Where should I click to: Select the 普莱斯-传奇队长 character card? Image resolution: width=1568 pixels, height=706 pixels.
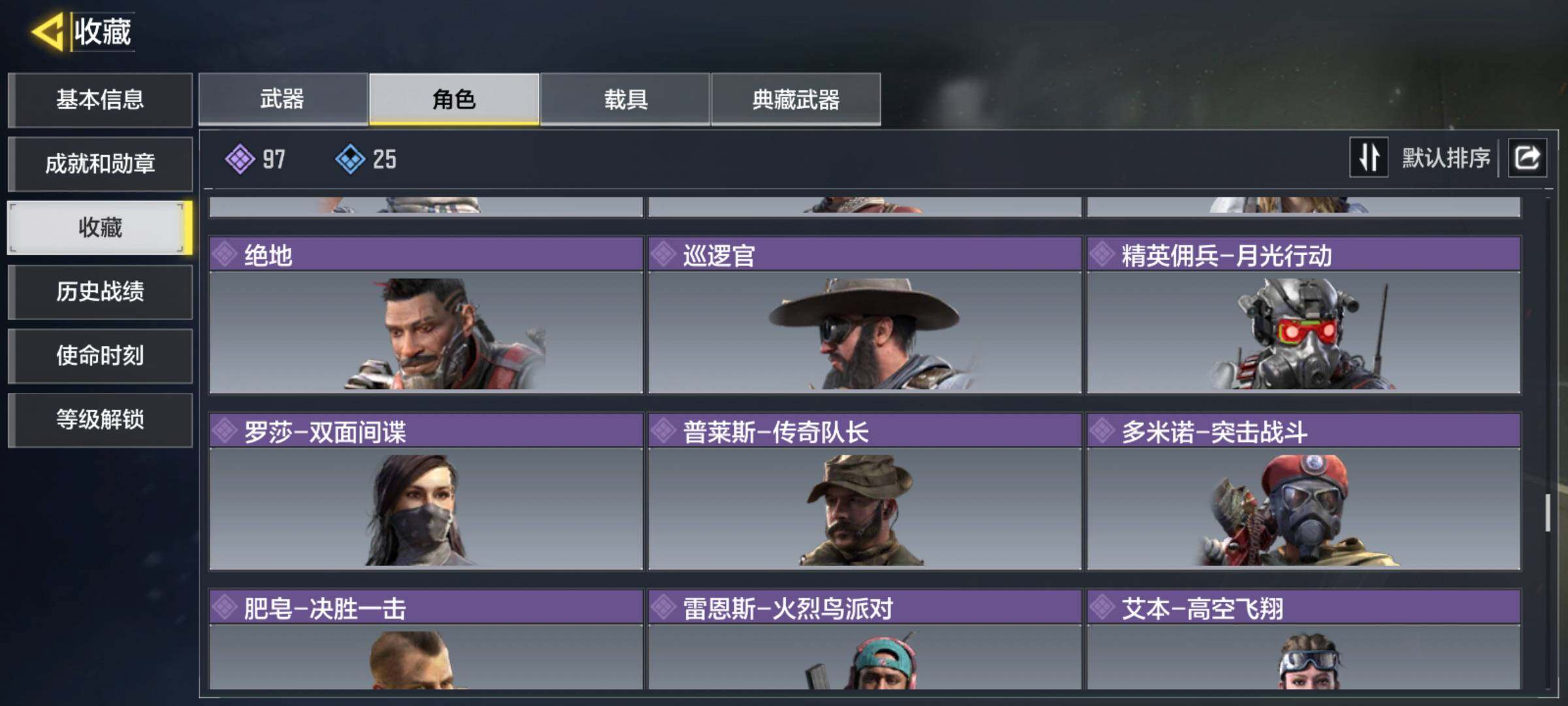coord(864,491)
